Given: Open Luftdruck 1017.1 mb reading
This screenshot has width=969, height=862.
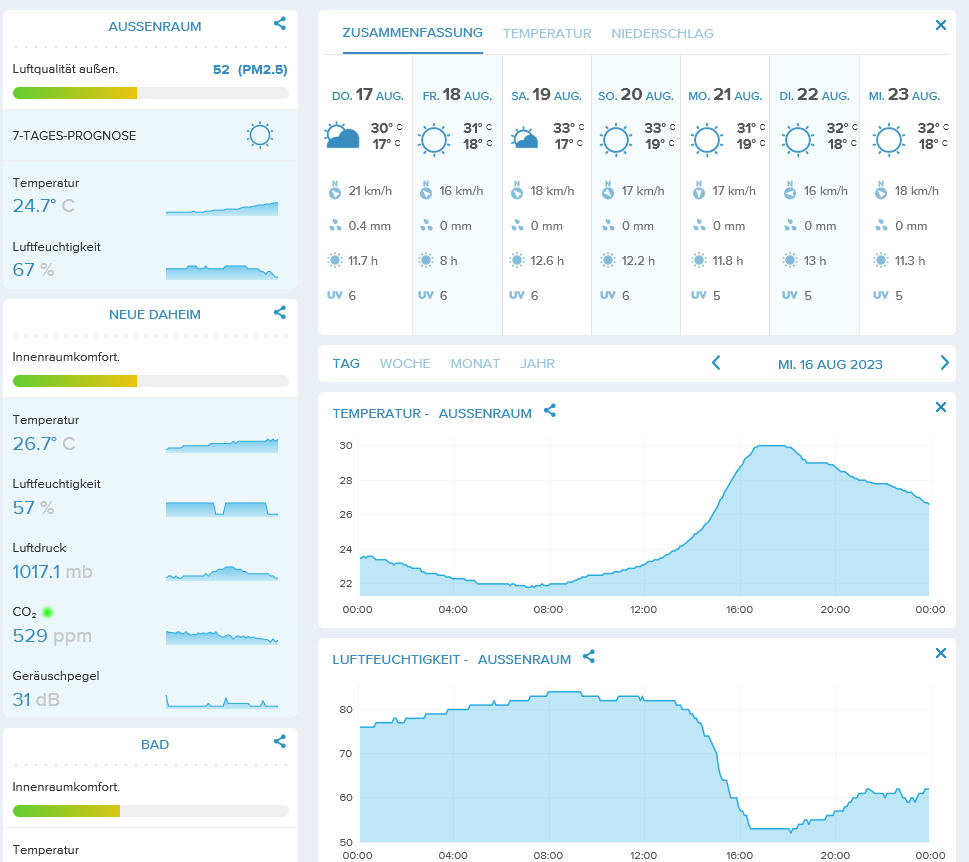Looking at the screenshot, I should tap(53, 572).
